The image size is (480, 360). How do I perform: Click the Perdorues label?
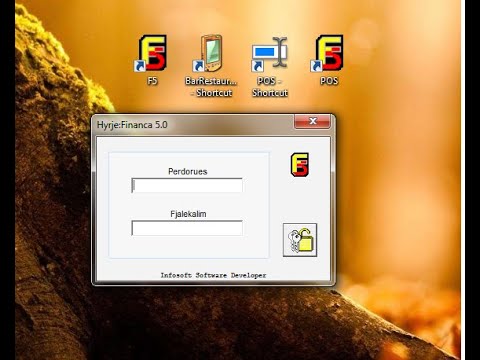[x=188, y=171]
